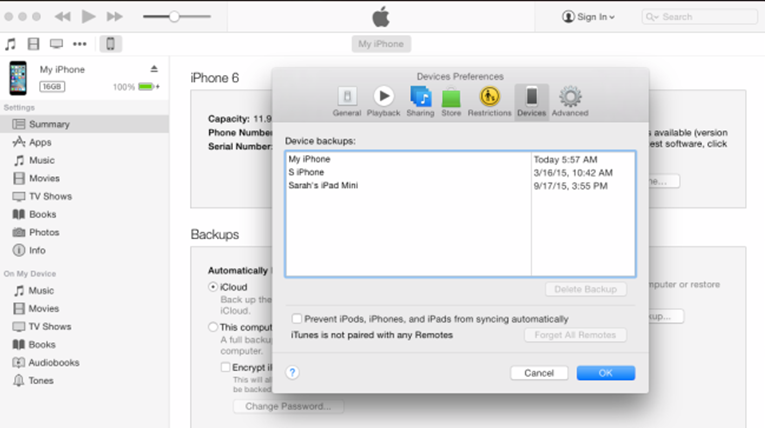Click the 16GB capacity badge

(52, 87)
